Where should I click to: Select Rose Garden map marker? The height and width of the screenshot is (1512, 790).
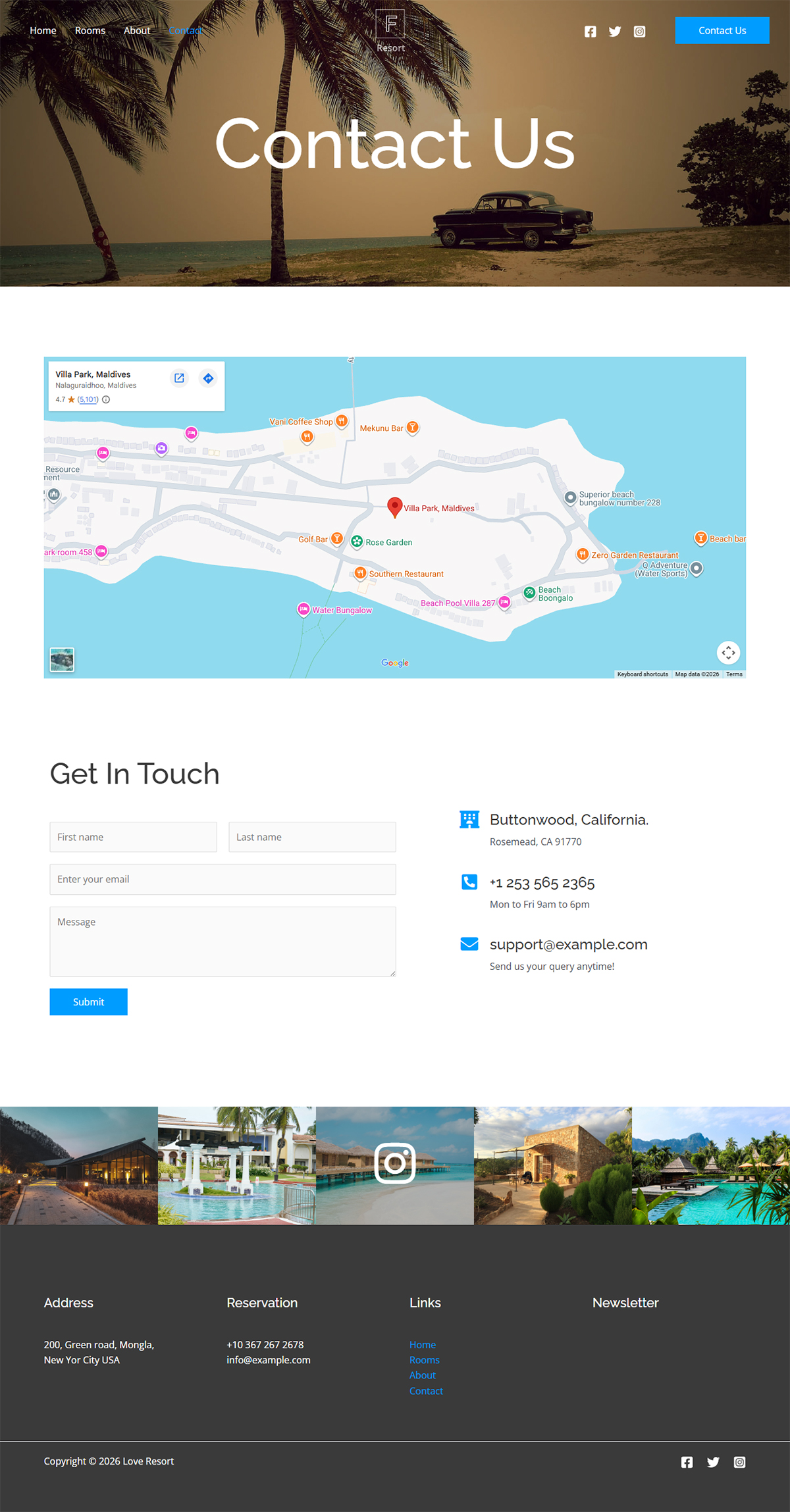point(357,542)
